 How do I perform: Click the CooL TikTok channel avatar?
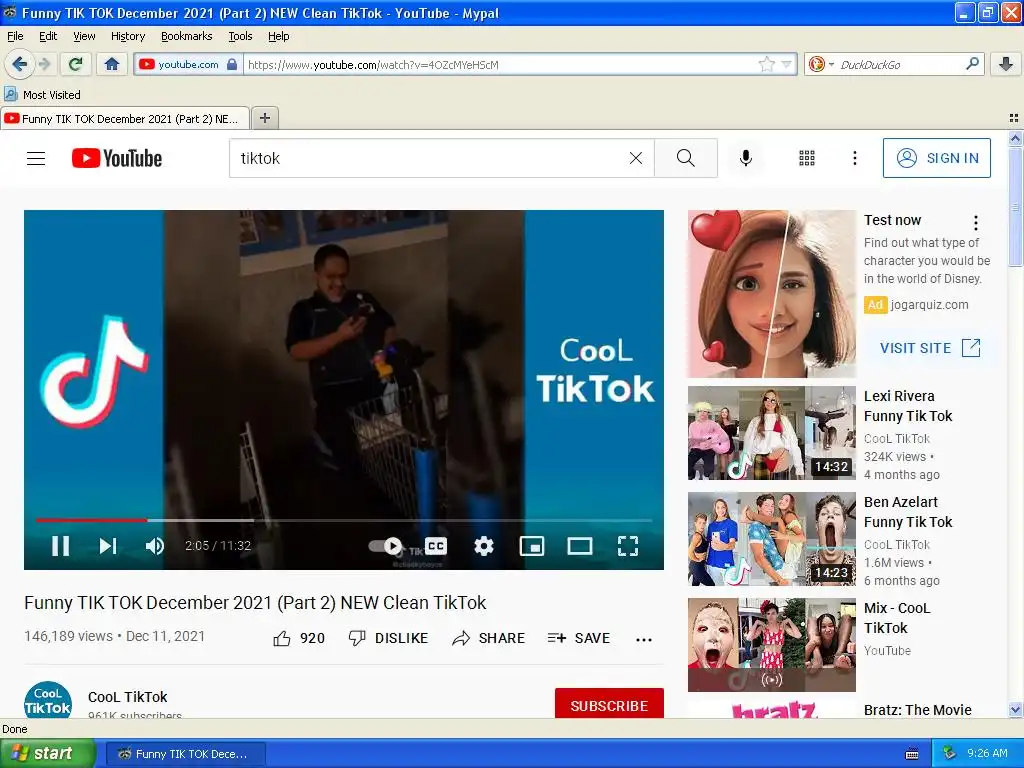(x=48, y=700)
